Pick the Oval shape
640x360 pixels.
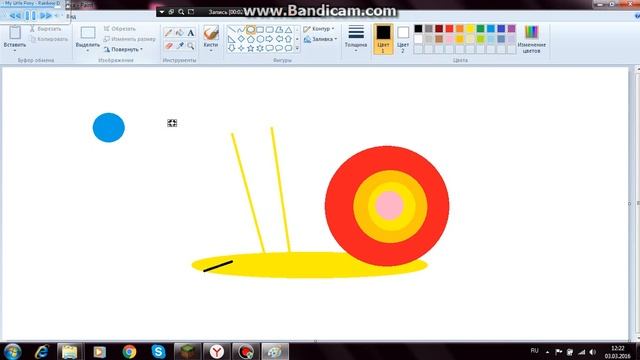251,30
